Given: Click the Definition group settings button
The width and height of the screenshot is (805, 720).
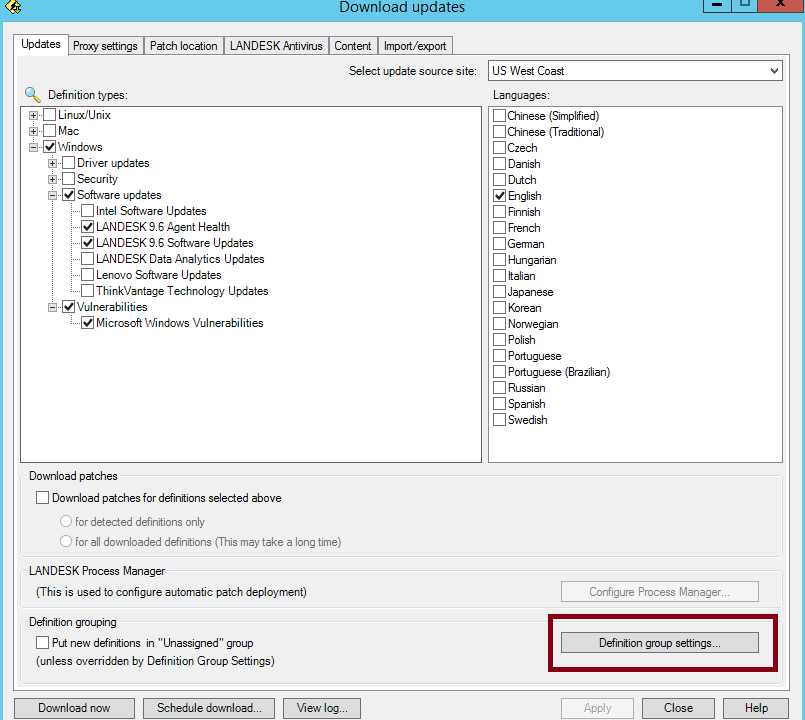Looking at the screenshot, I should coord(659,642).
